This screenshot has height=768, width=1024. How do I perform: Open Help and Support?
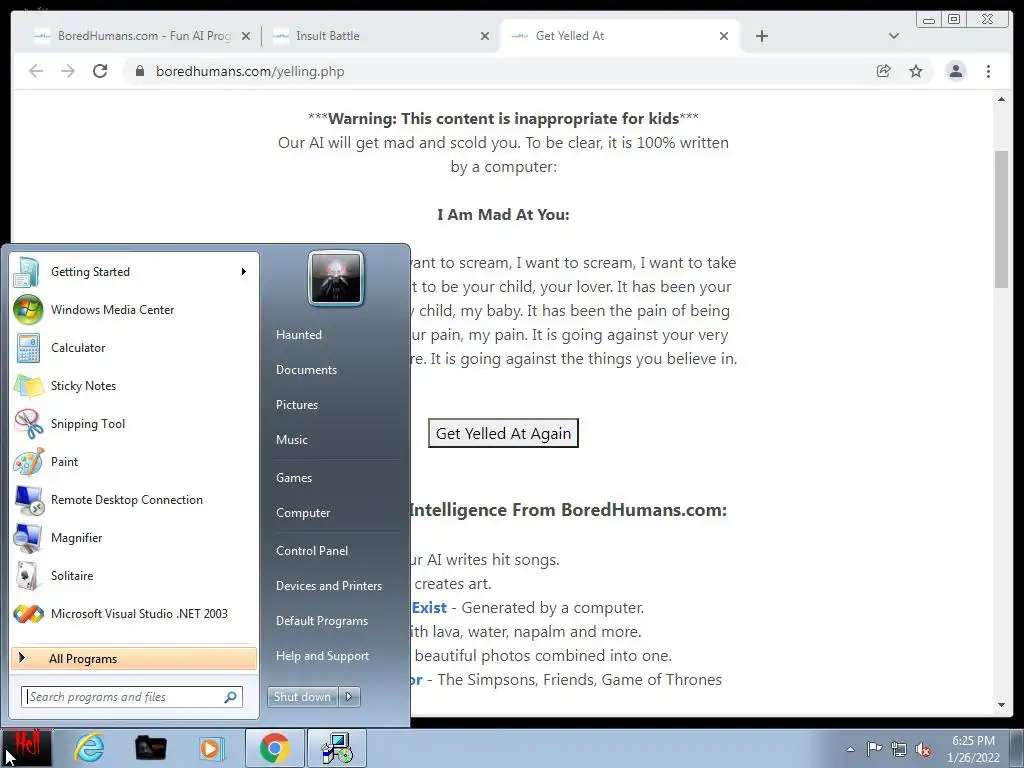pos(322,656)
